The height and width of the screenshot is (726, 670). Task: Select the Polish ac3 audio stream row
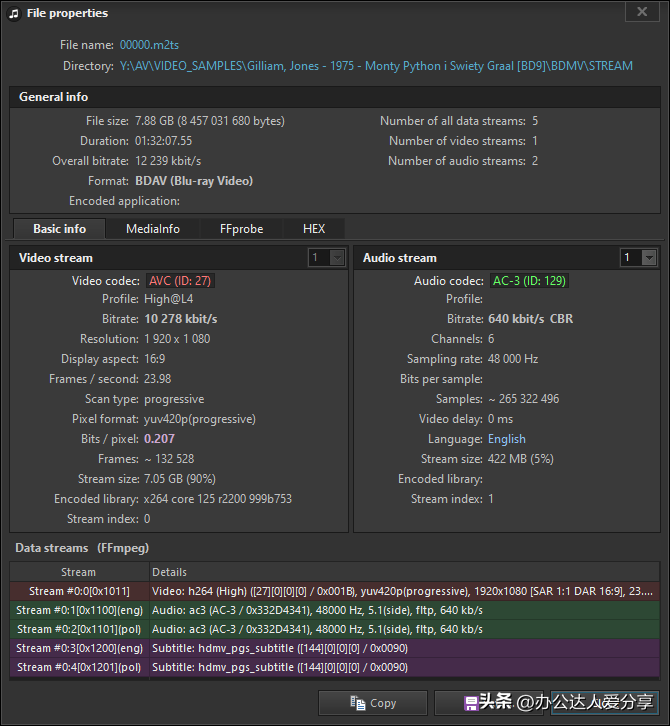point(335,629)
